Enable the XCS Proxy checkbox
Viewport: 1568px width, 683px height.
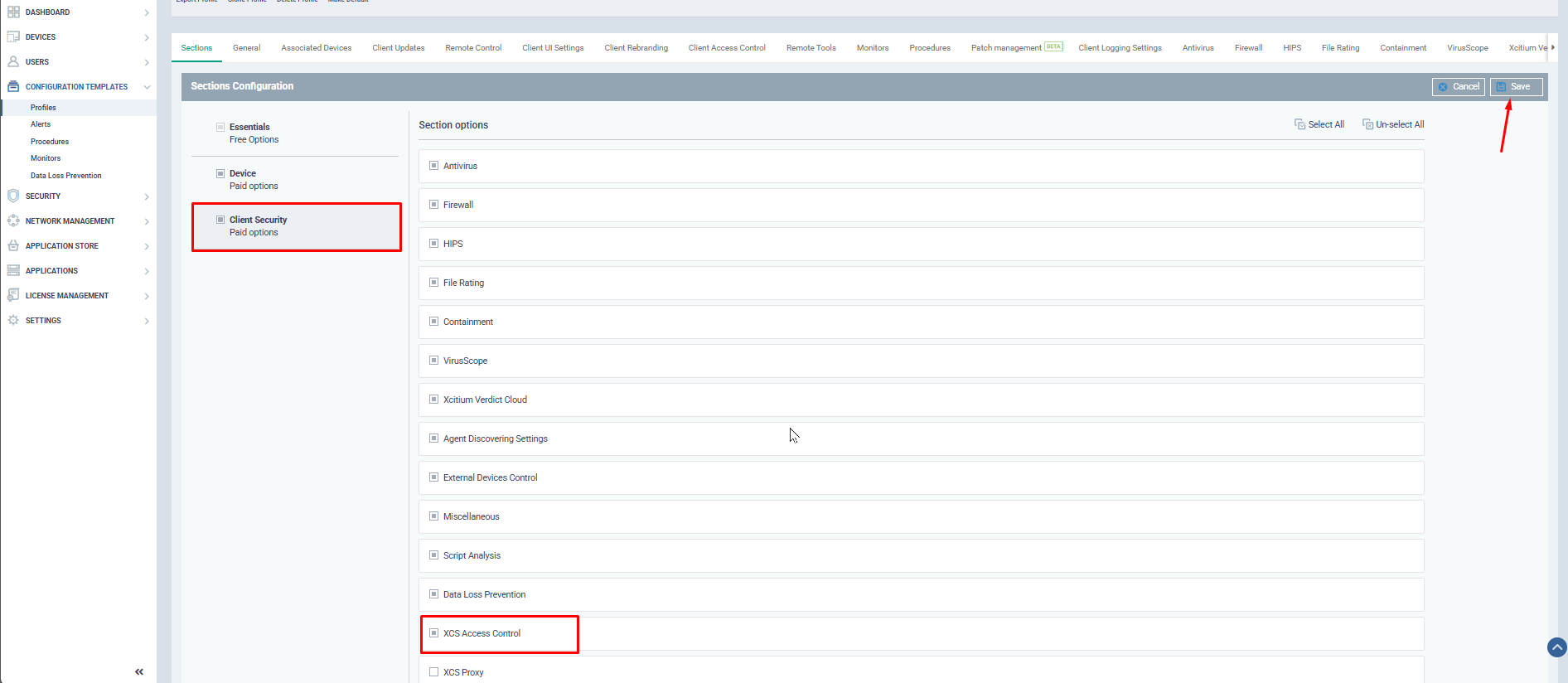[433, 672]
